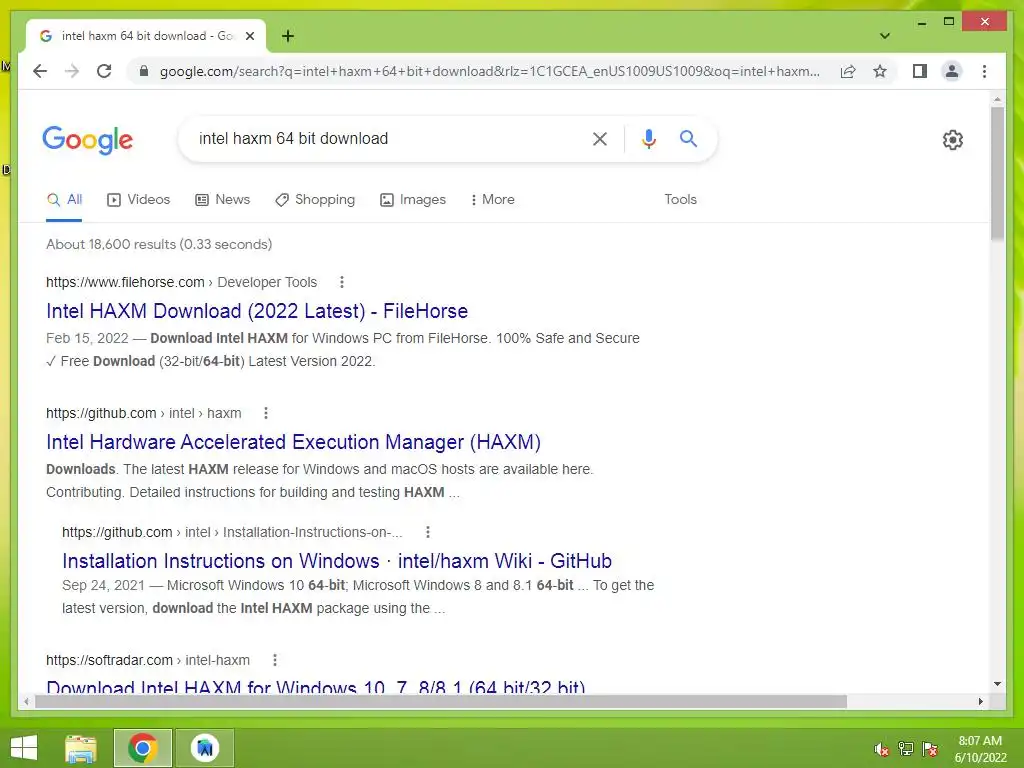Start voice search with microphone icon
1024x768 pixels.
648,138
